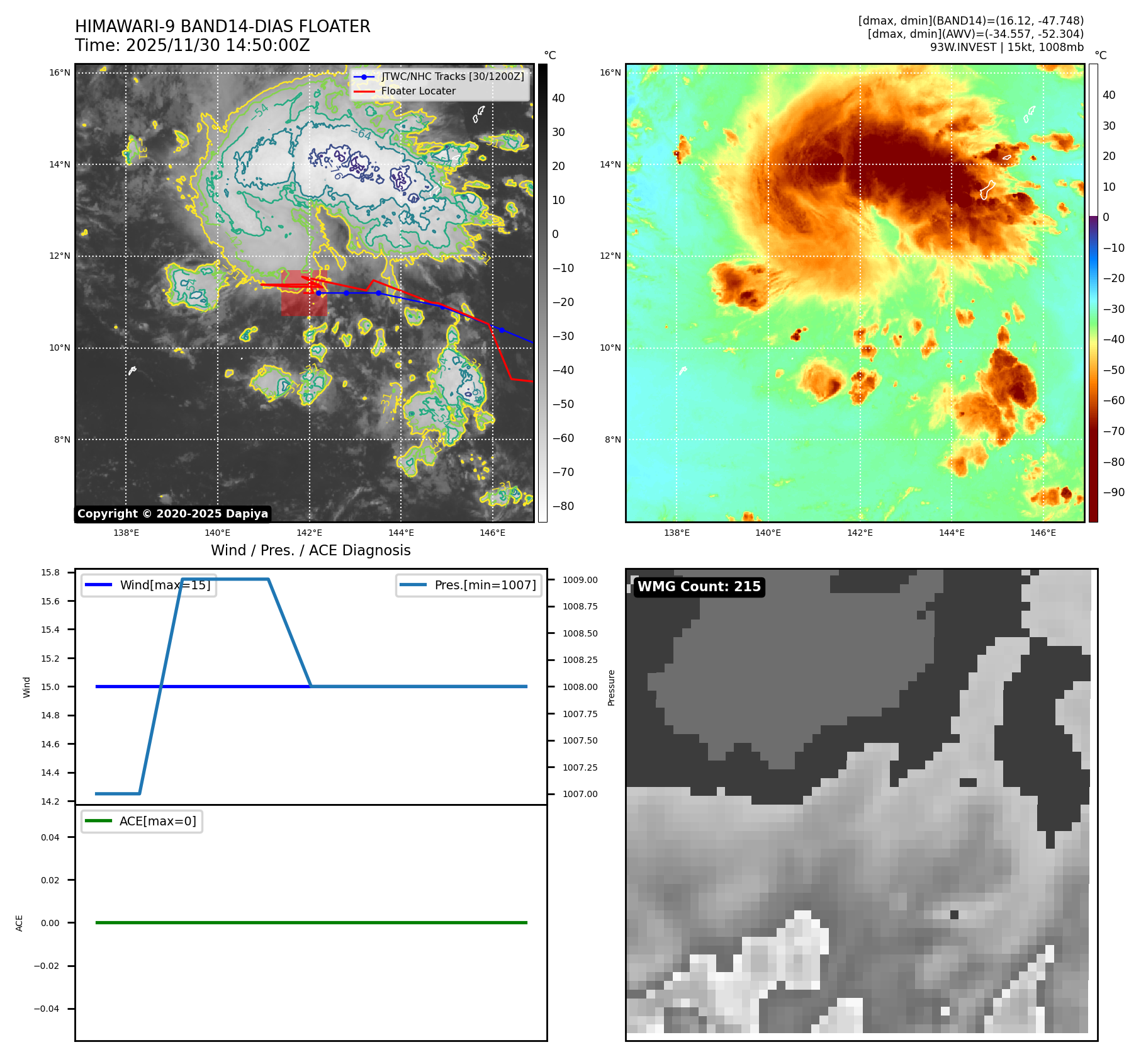The height and width of the screenshot is (1064, 1141).
Task: Click the rainbow temperature colorbar on right
Action: tap(1093, 293)
